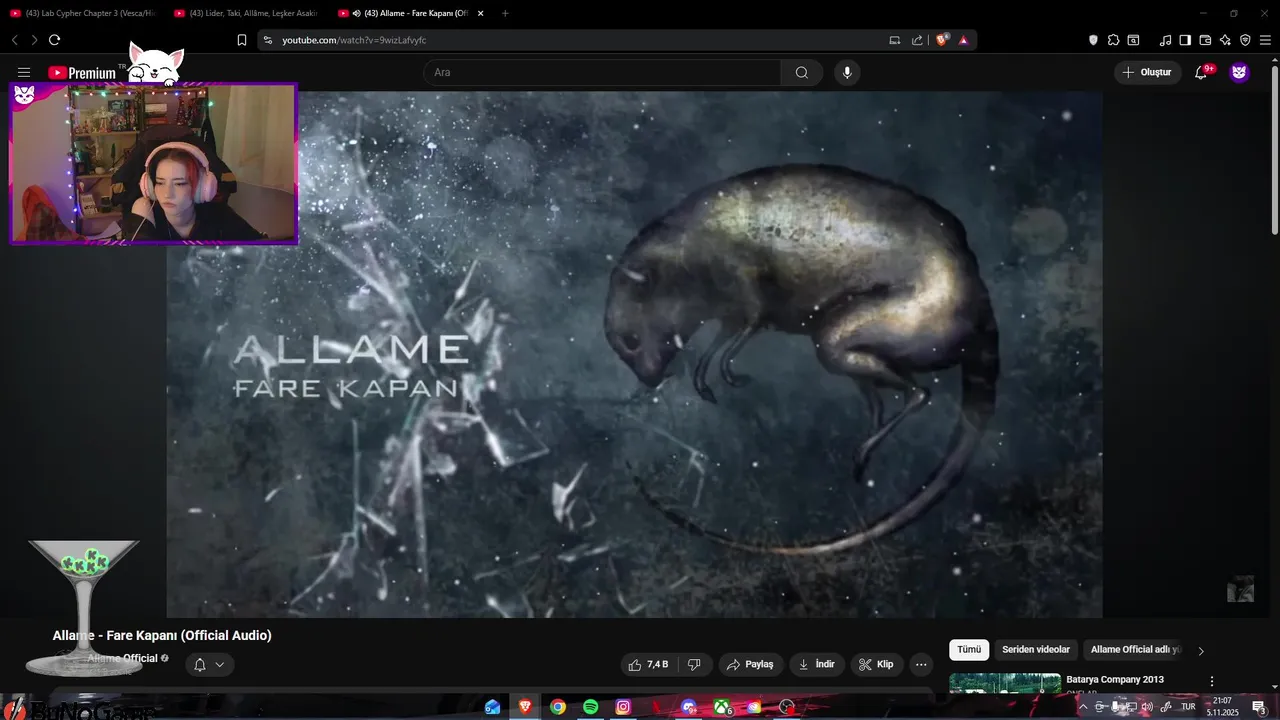The image size is (1280, 720).
Task: Open the account avatar menu
Action: [1239, 72]
